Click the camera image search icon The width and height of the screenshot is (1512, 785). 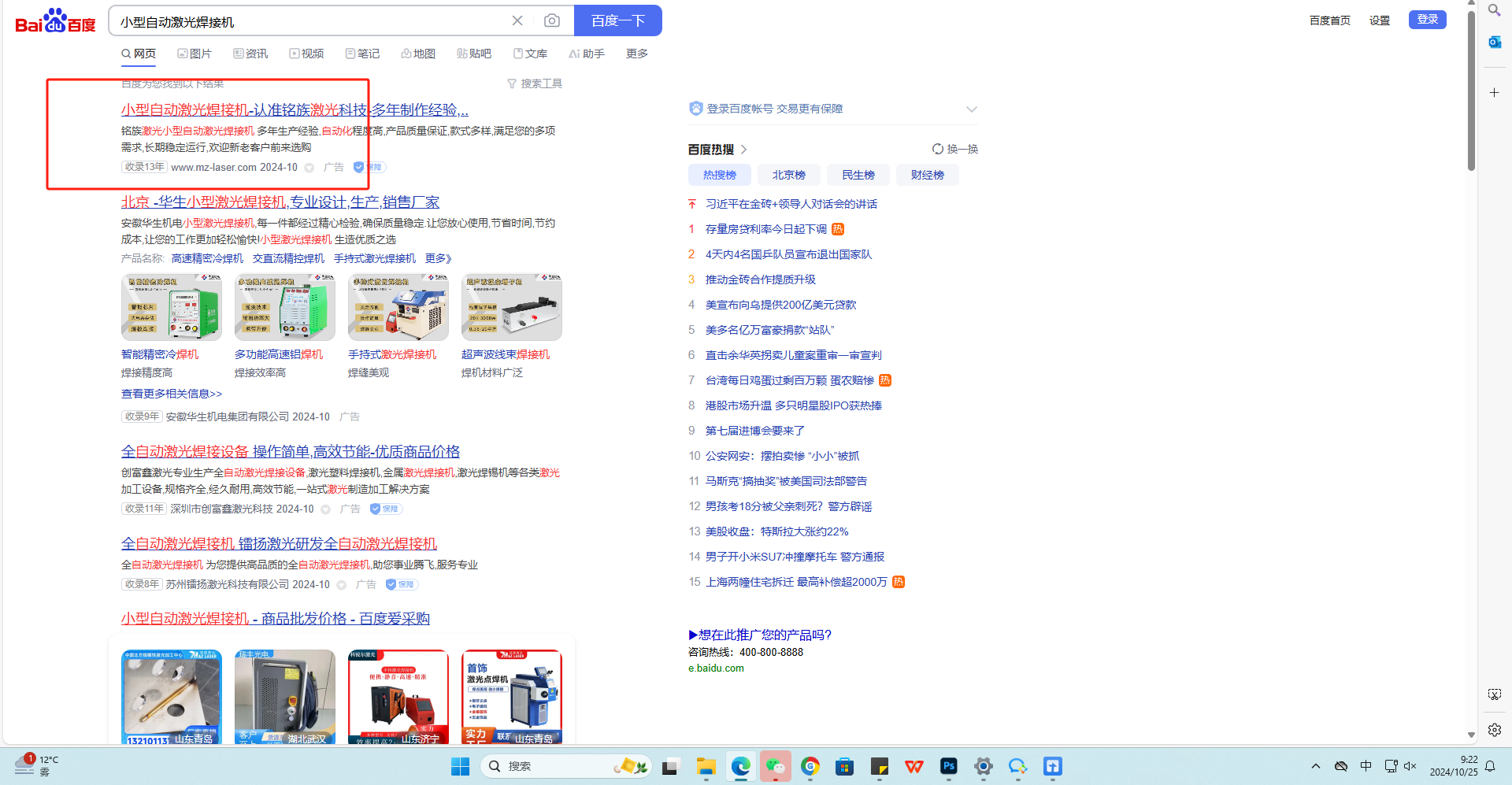click(552, 20)
